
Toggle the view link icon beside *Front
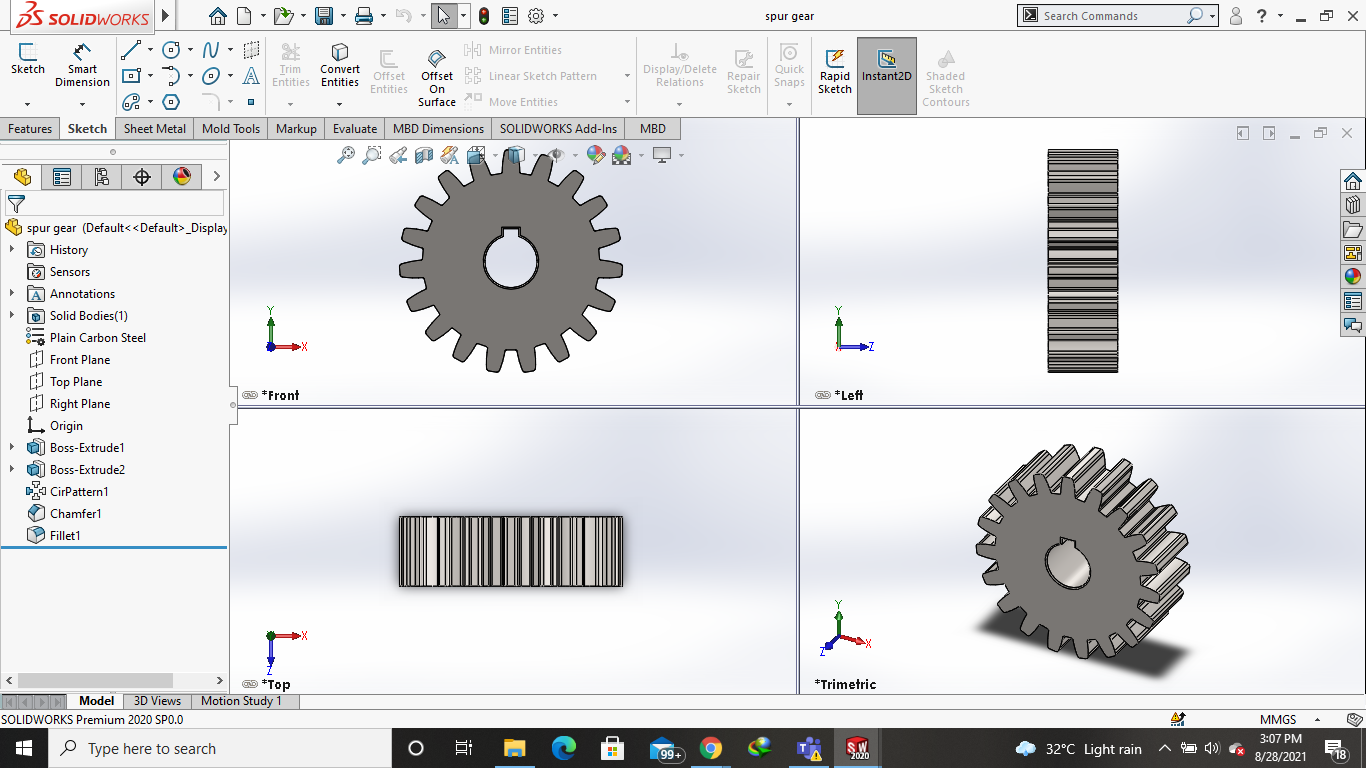[x=250, y=395]
